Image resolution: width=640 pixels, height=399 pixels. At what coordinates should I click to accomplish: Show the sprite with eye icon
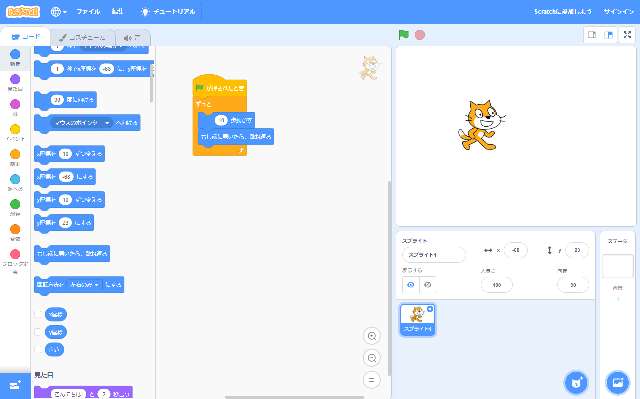[x=411, y=285]
